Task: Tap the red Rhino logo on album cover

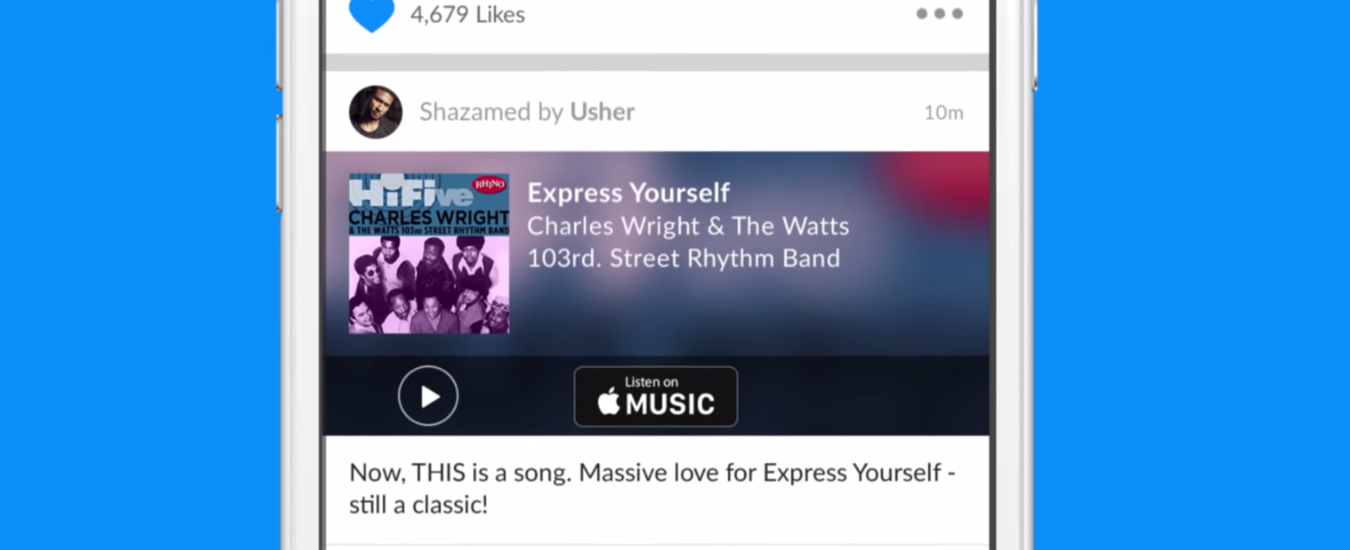Action: (x=489, y=183)
